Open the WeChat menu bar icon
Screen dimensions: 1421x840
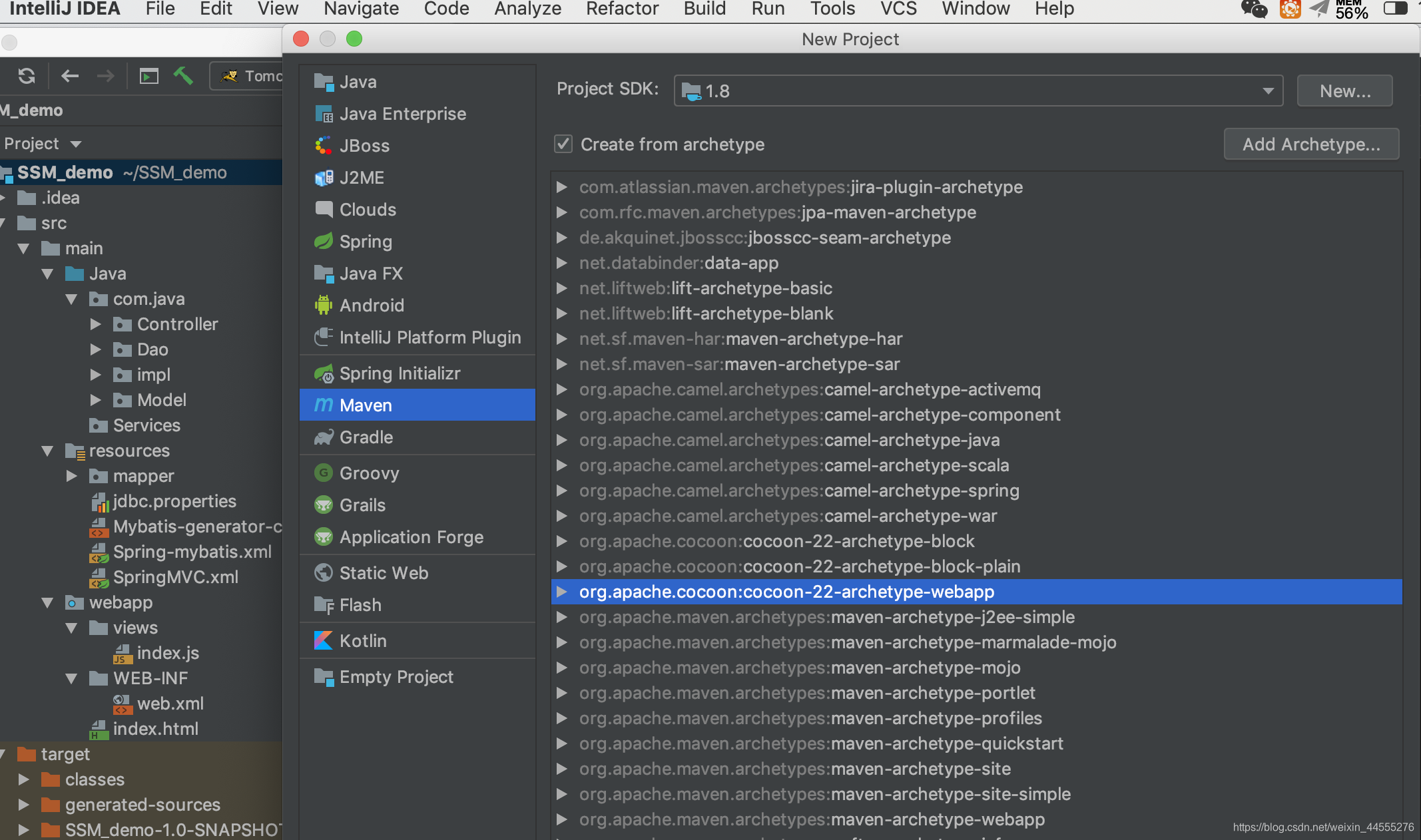coord(1254,9)
